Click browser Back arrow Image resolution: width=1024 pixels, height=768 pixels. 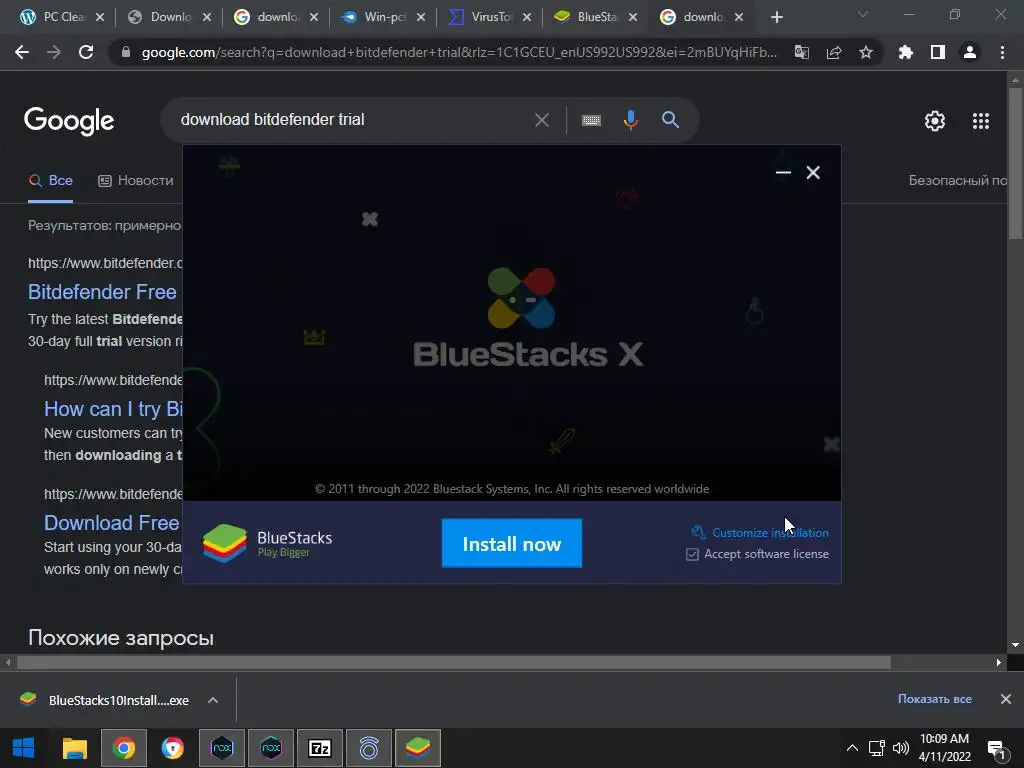click(22, 52)
